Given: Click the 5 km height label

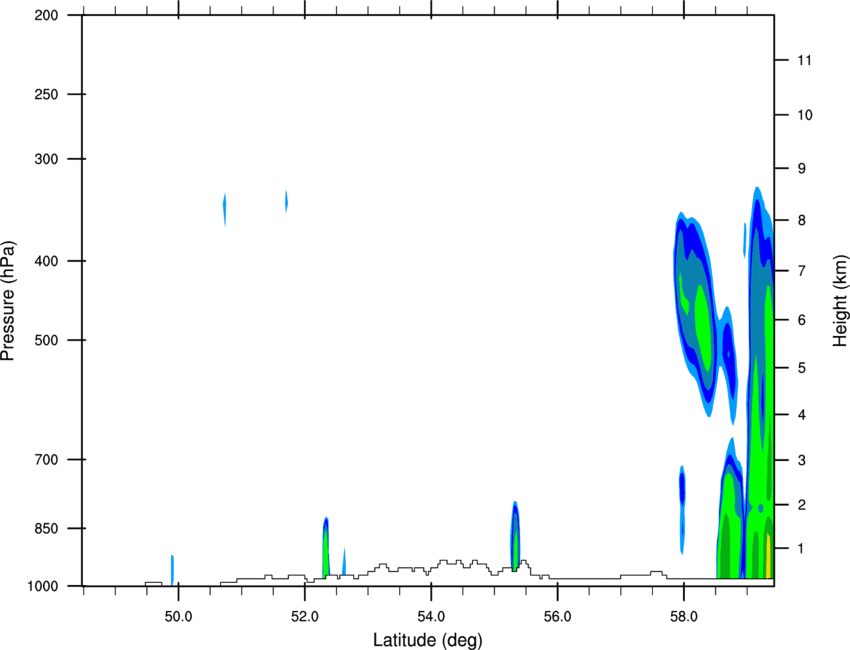Looking at the screenshot, I should coord(801,368).
